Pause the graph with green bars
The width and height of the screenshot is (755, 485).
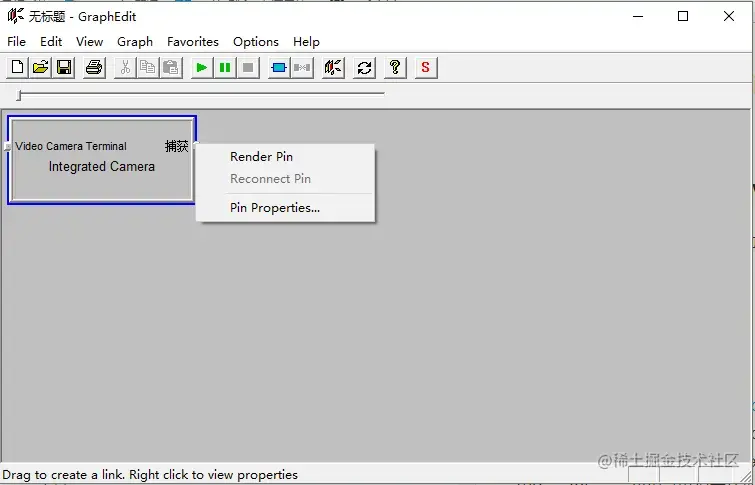pyautogui.click(x=225, y=67)
